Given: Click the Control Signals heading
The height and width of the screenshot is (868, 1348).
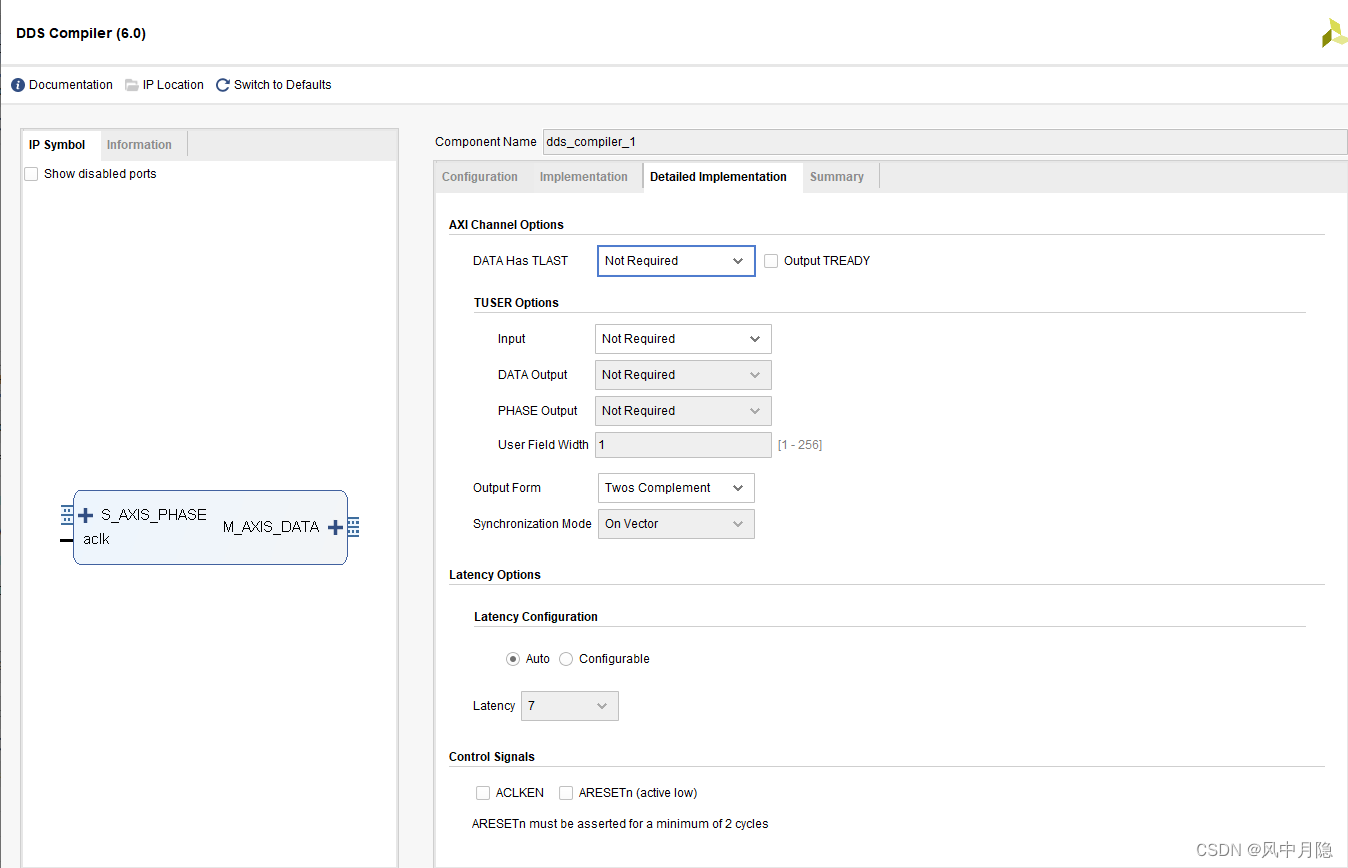Looking at the screenshot, I should 492,757.
